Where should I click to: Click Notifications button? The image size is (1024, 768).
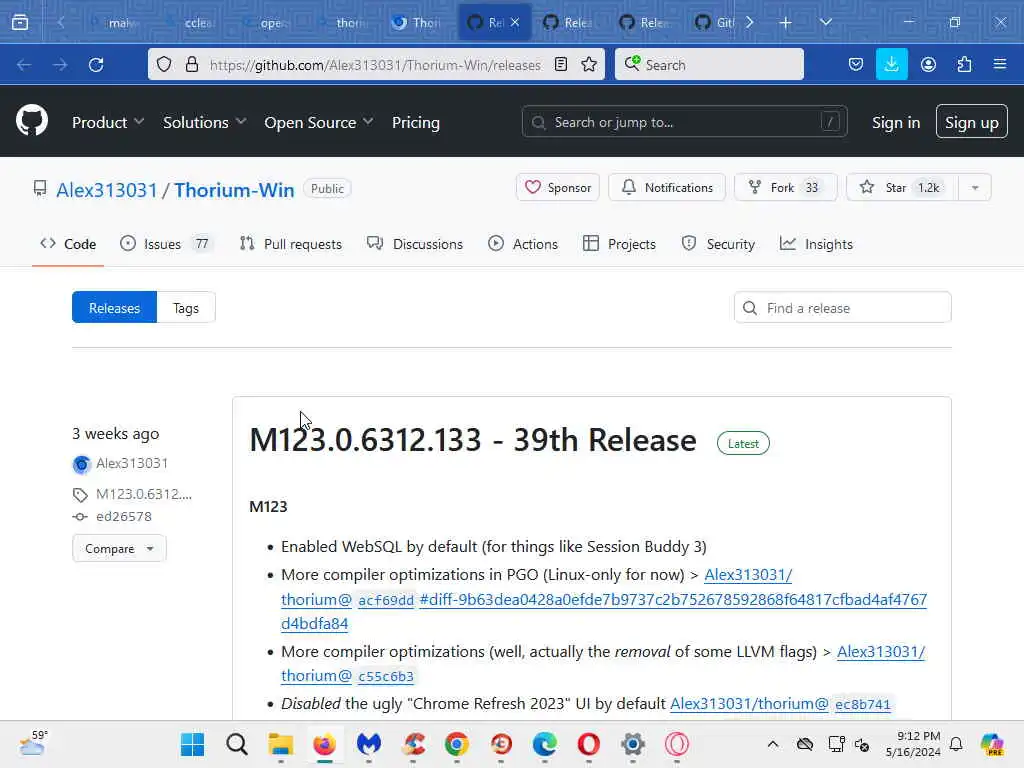pos(667,187)
